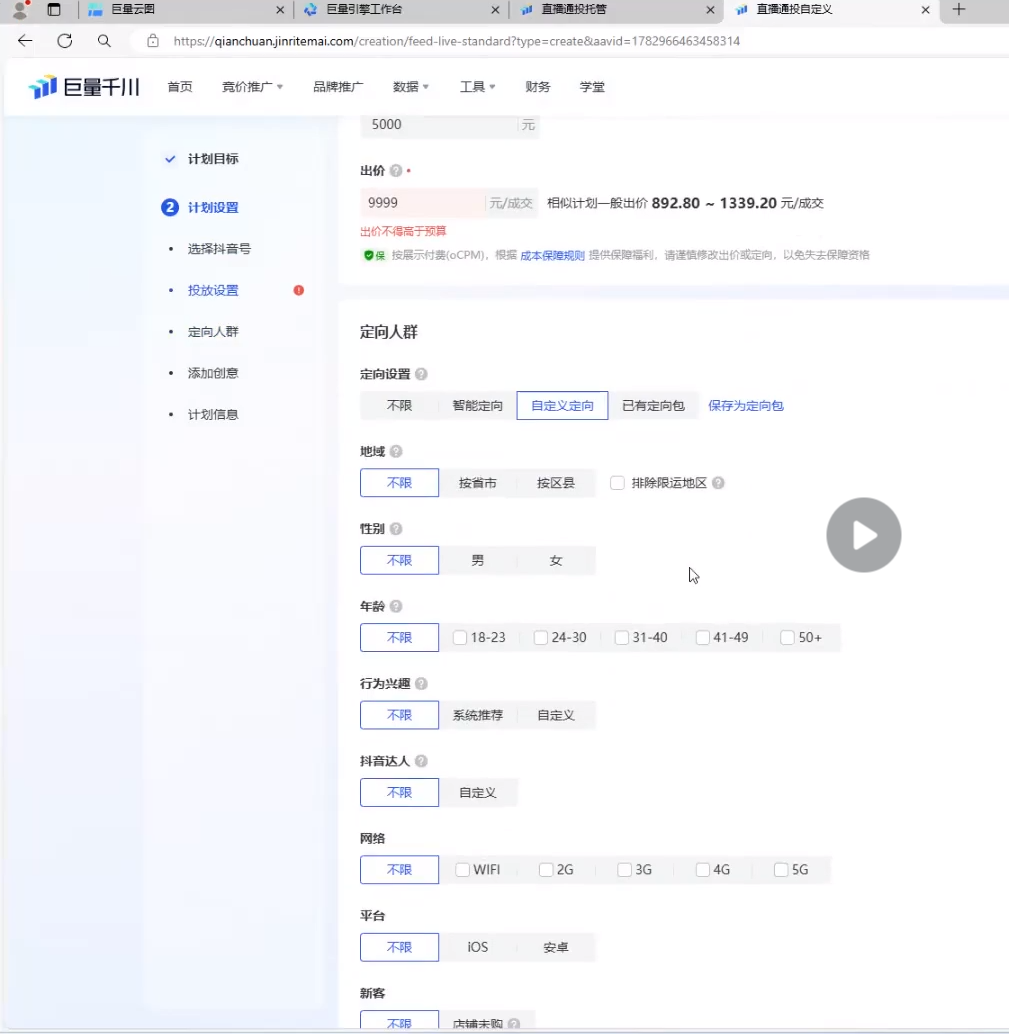Click the 巨量千川 logo
The image size is (1009, 1034).
[85, 87]
